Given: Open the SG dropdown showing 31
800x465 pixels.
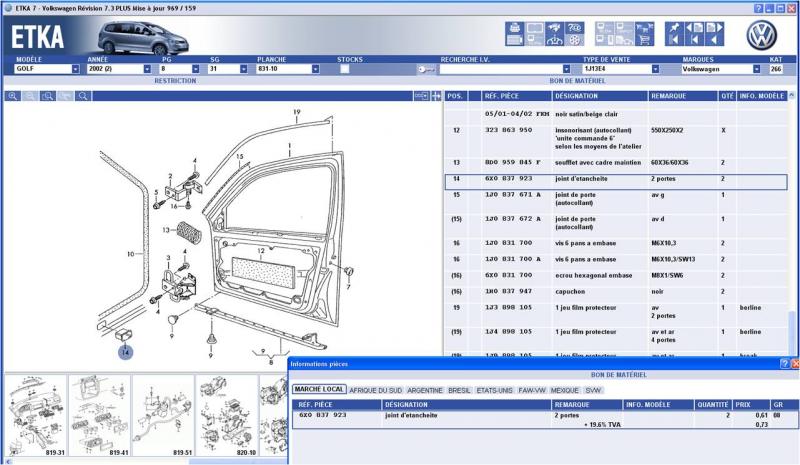Looking at the screenshot, I should 243,69.
